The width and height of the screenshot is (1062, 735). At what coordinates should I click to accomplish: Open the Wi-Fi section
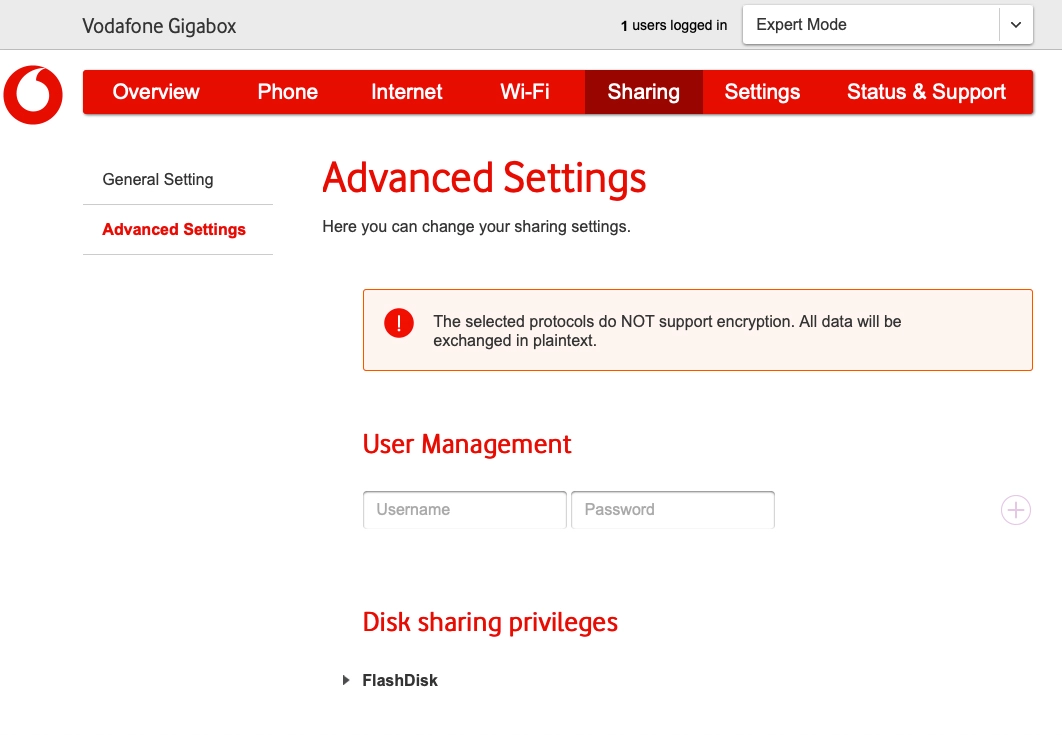click(x=524, y=91)
